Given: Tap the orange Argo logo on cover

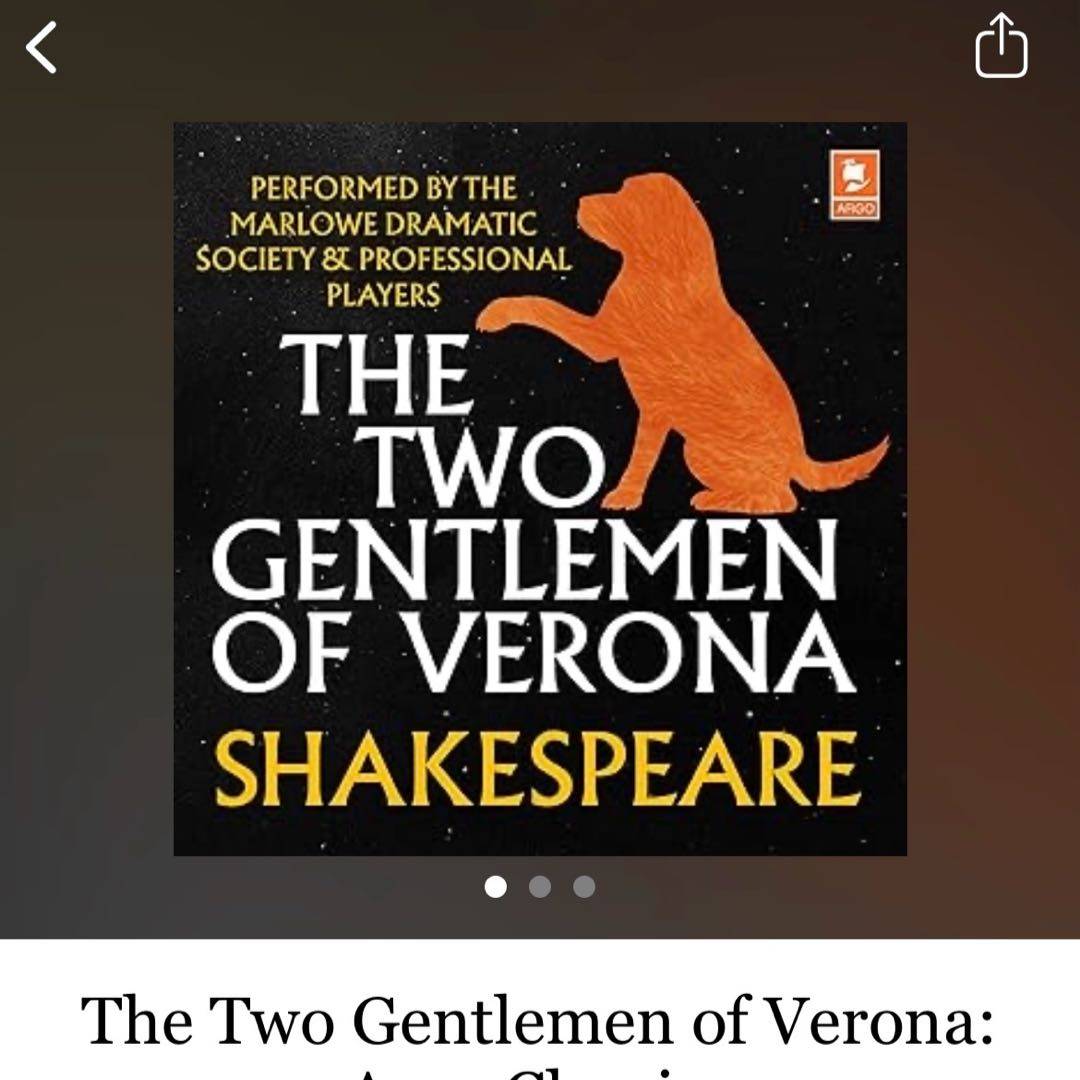Looking at the screenshot, I should click(x=855, y=185).
